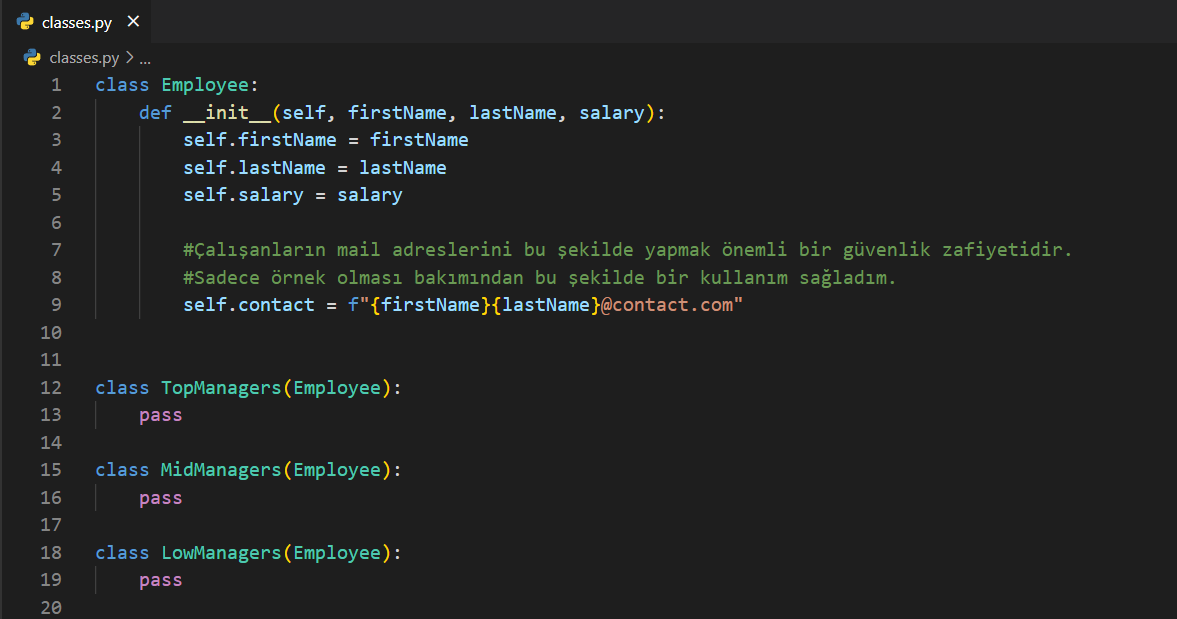Click the Python icon in the classes.py tab
The image size is (1177, 619).
(26, 22)
